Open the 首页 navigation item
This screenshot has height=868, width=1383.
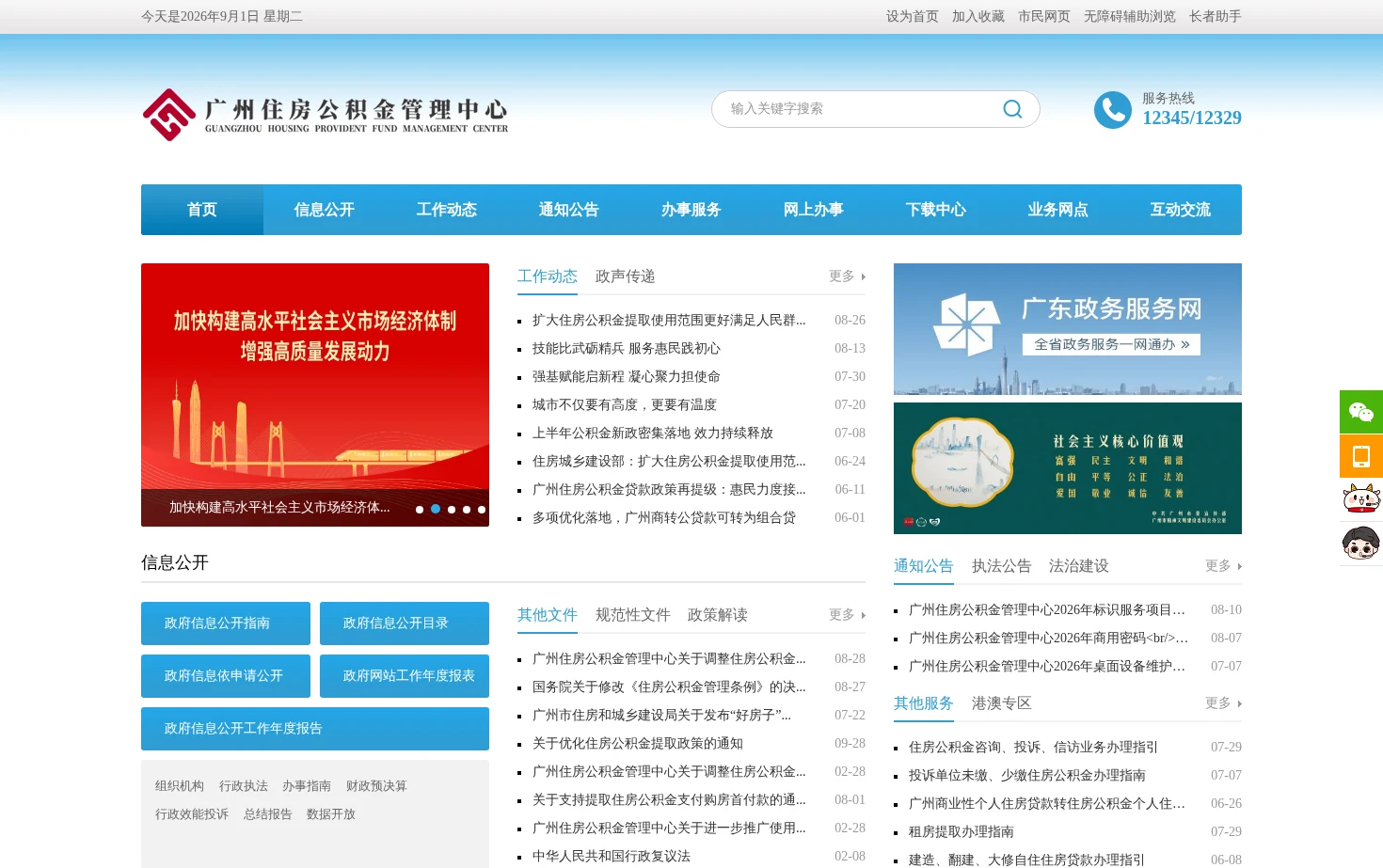[202, 210]
